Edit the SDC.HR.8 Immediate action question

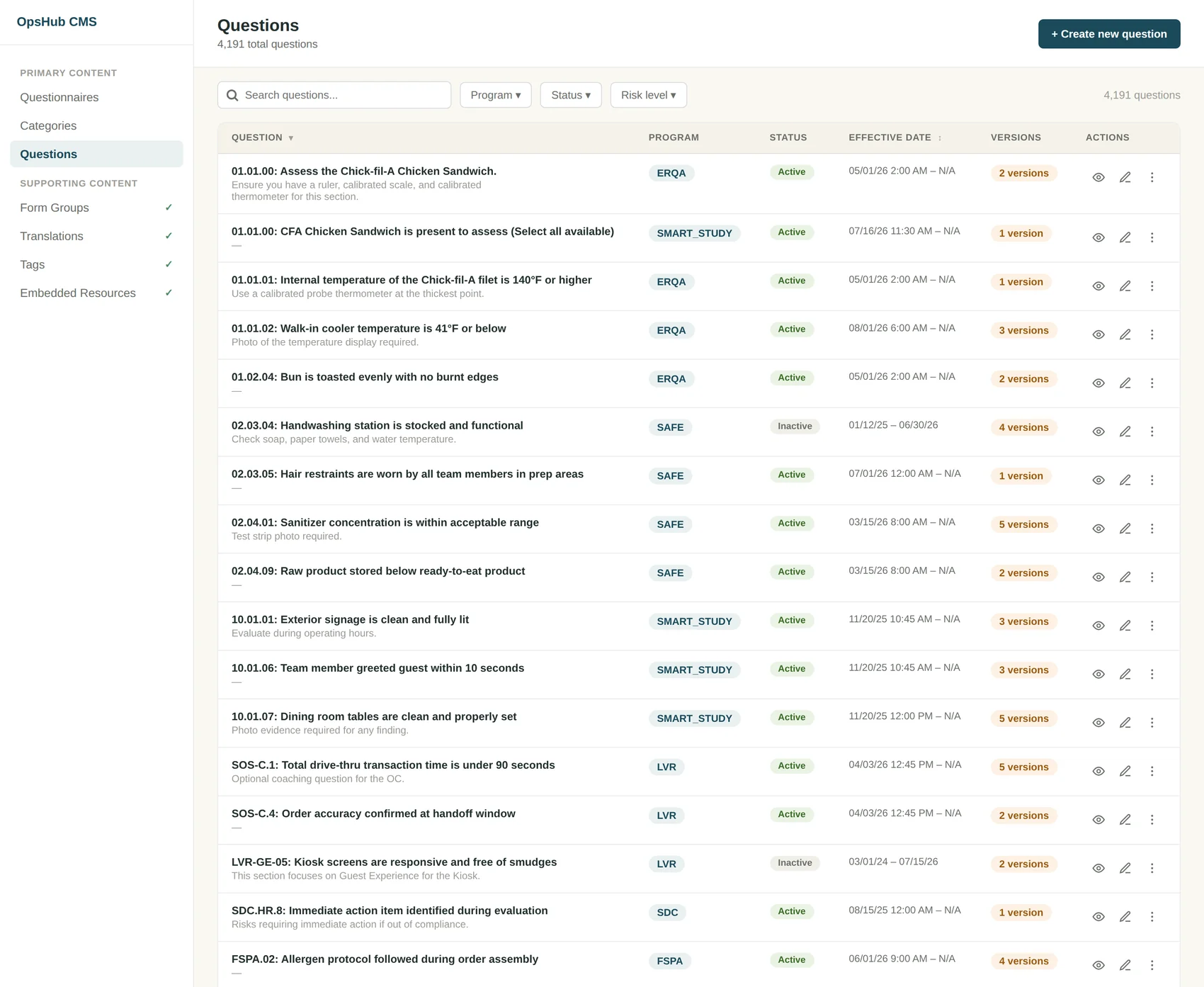tap(1125, 917)
